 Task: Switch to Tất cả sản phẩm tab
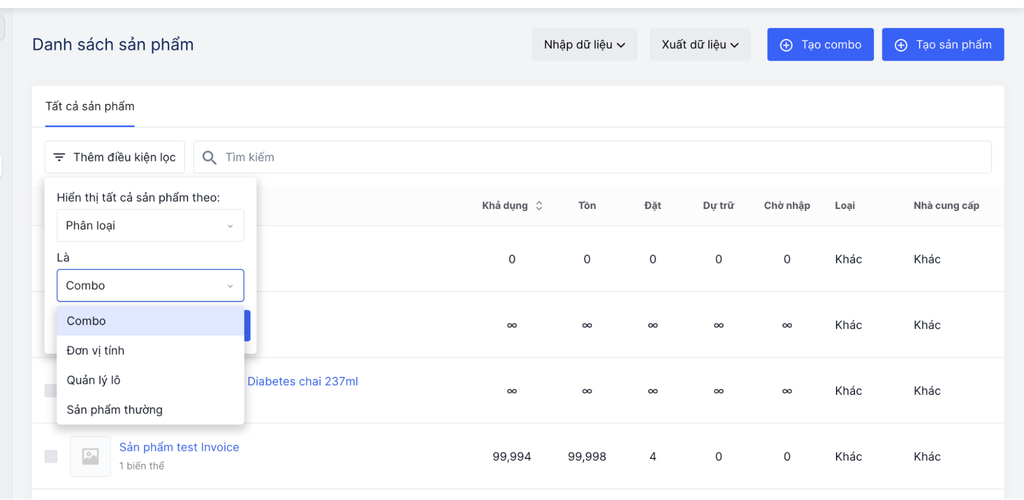tap(90, 106)
